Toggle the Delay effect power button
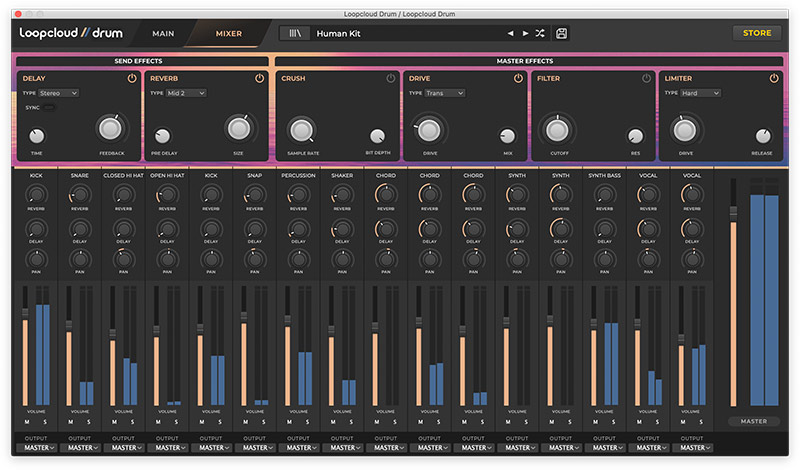This screenshot has width=800, height=470. click(132, 79)
